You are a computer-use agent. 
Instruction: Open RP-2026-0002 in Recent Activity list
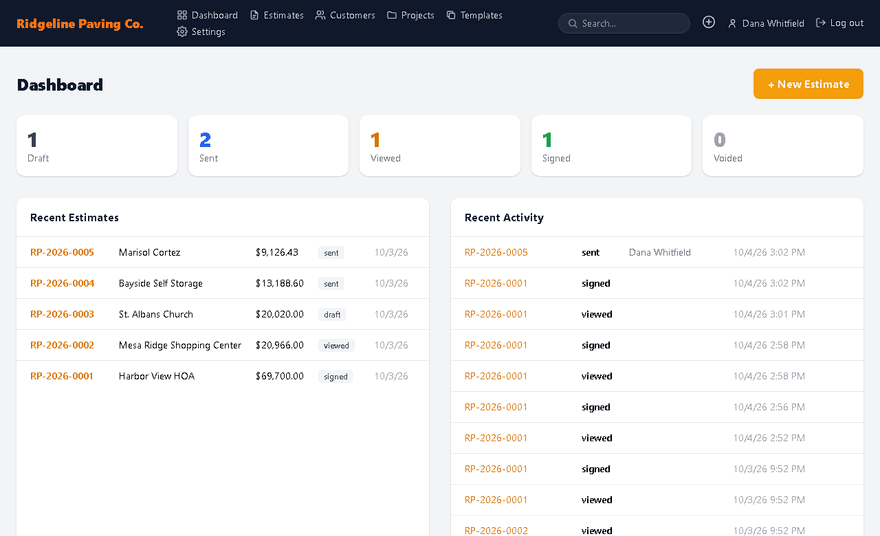point(496,530)
